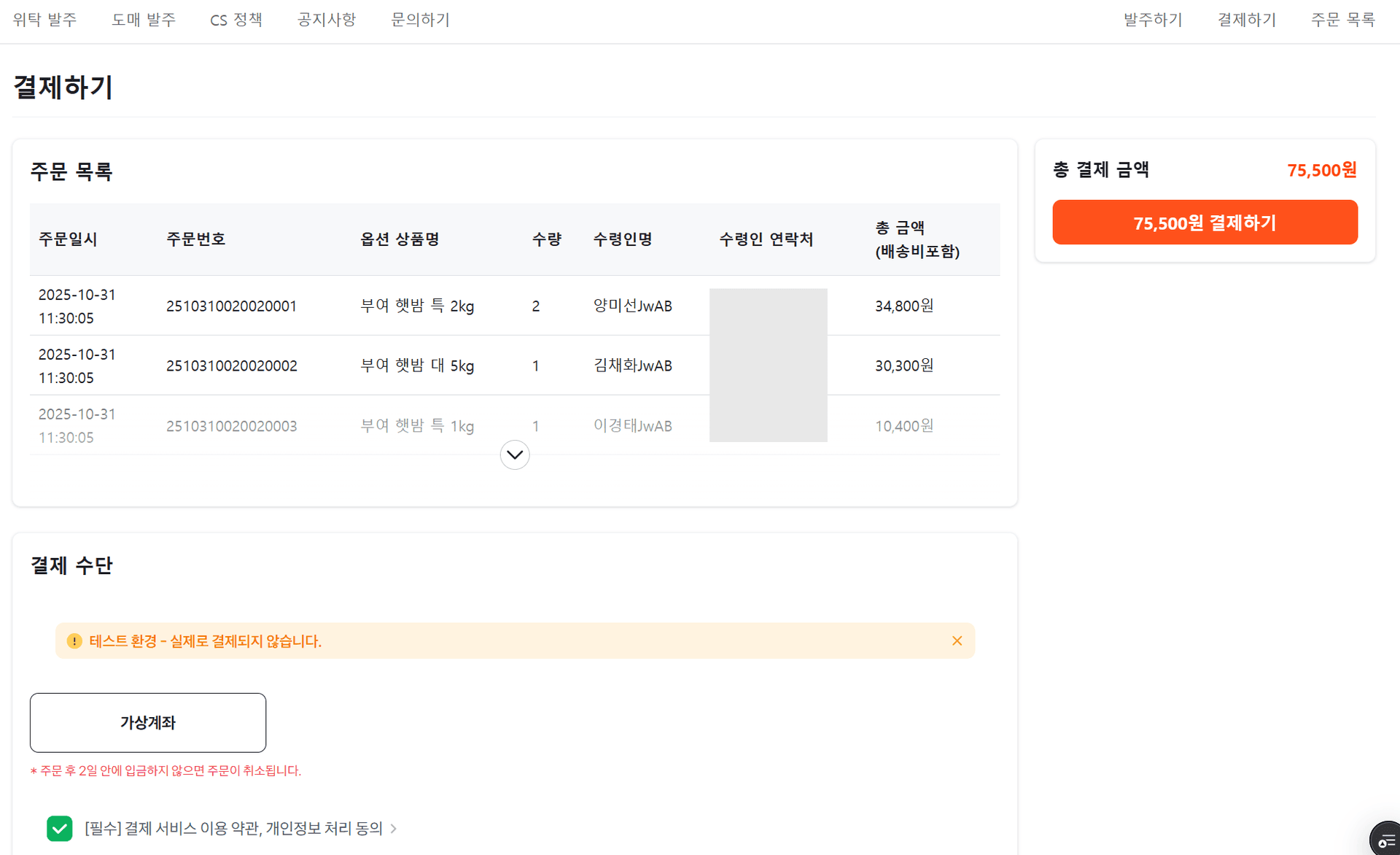Close the test environment warning banner
This screenshot has height=855, width=1400.
pos(957,641)
